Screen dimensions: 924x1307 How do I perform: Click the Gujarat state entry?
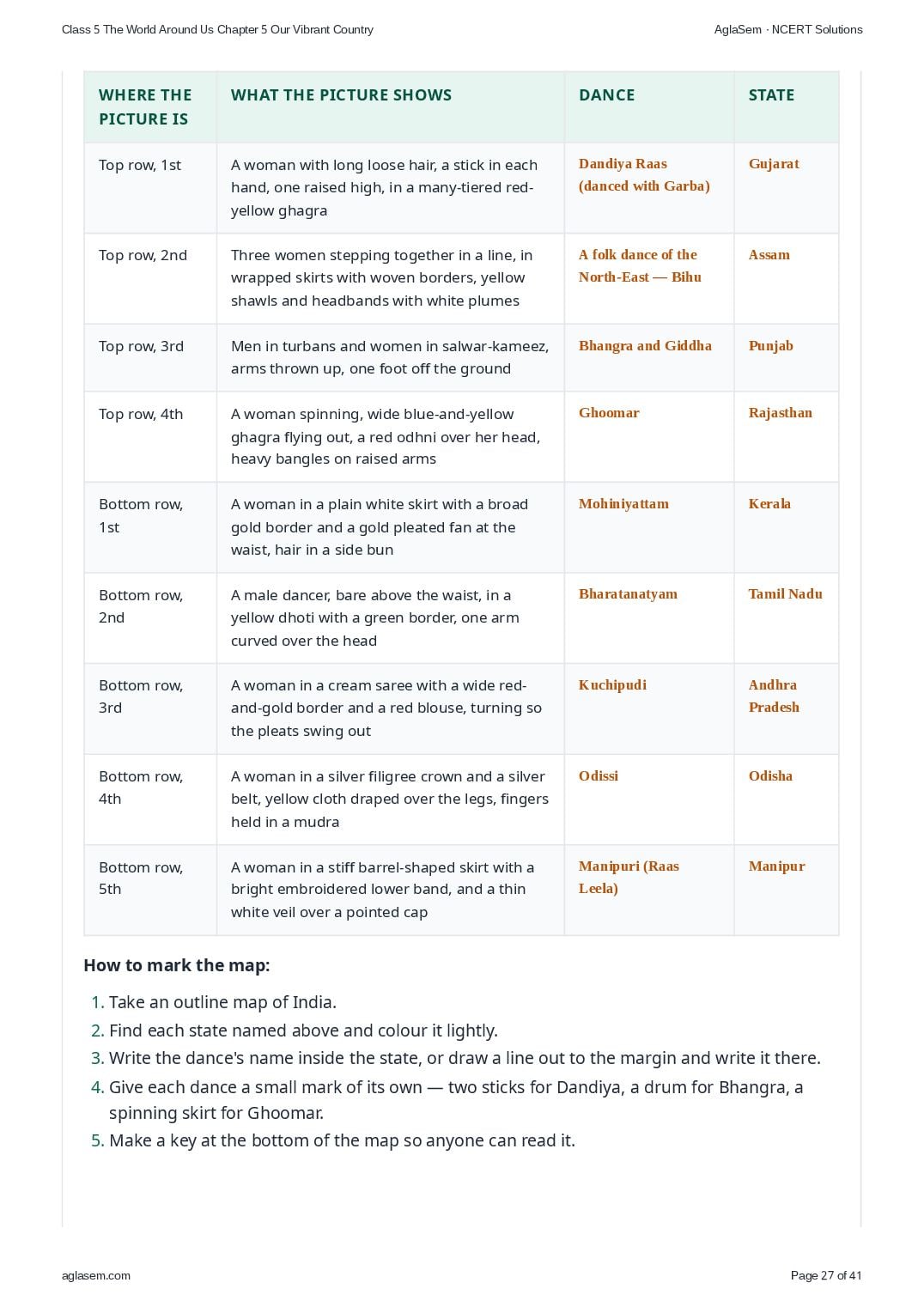tap(774, 163)
